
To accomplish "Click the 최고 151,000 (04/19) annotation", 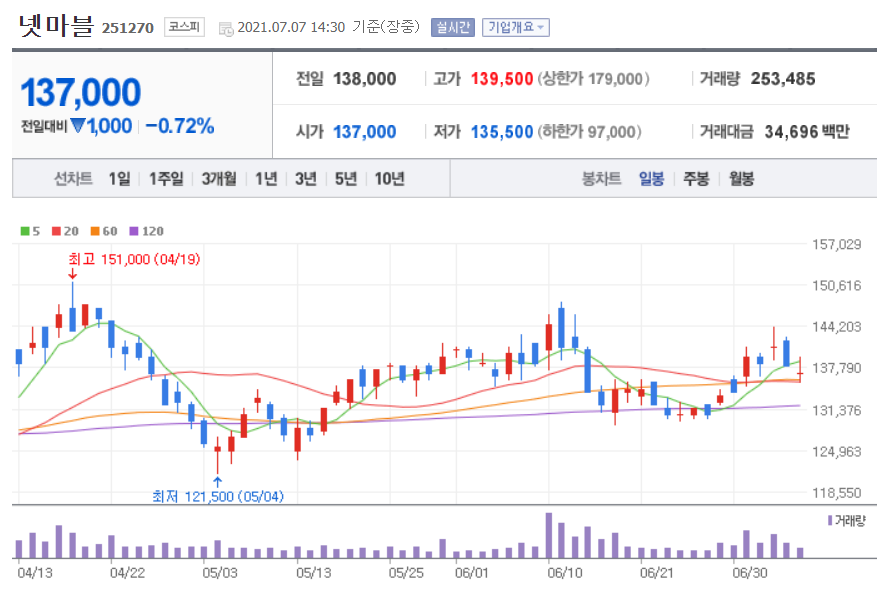I will pos(134,259).
